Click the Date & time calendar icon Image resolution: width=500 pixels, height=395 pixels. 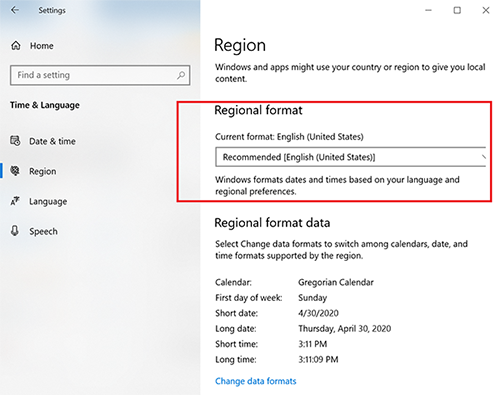(x=15, y=141)
